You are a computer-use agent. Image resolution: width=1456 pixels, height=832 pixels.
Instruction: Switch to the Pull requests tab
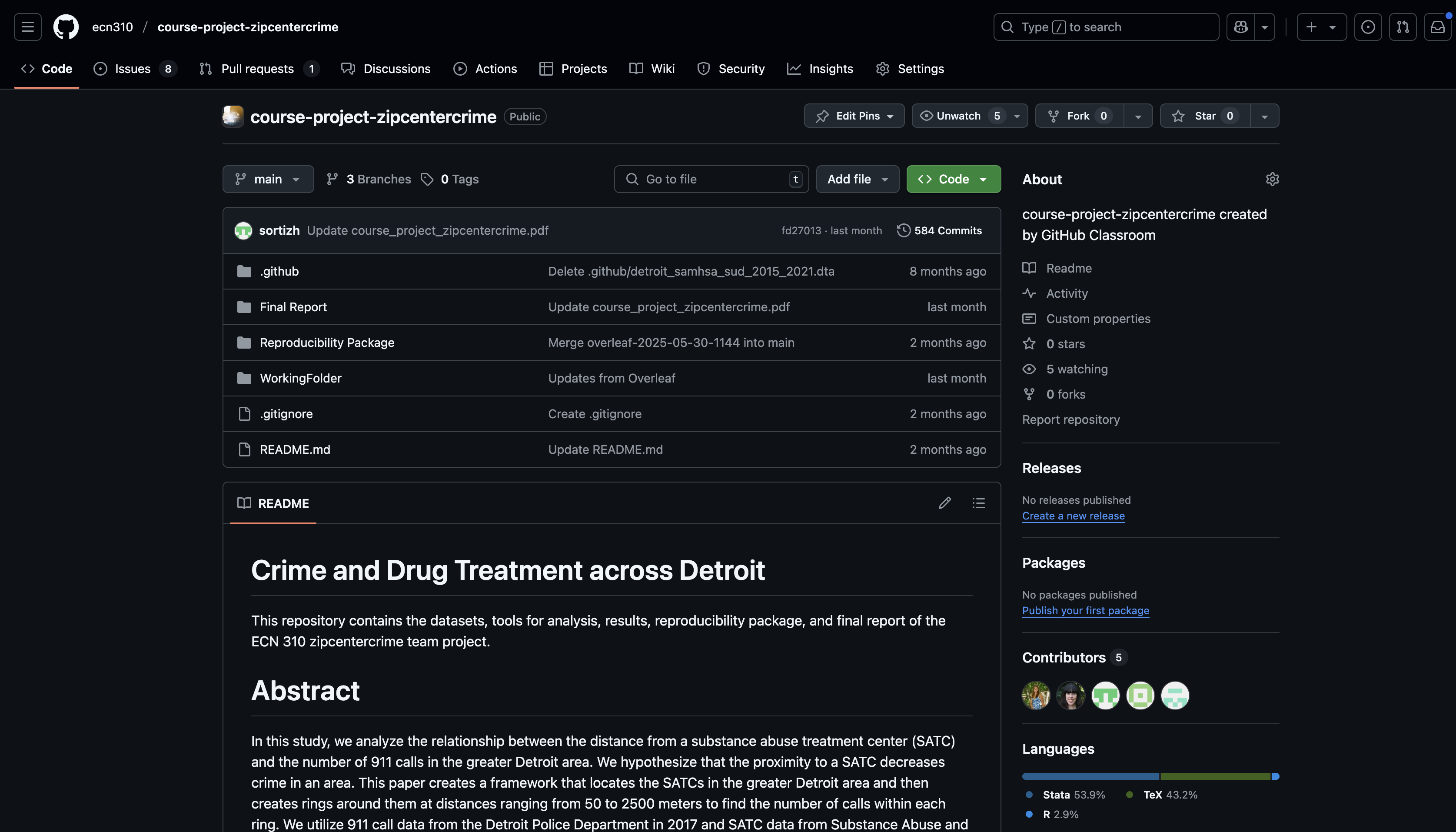[x=259, y=69]
